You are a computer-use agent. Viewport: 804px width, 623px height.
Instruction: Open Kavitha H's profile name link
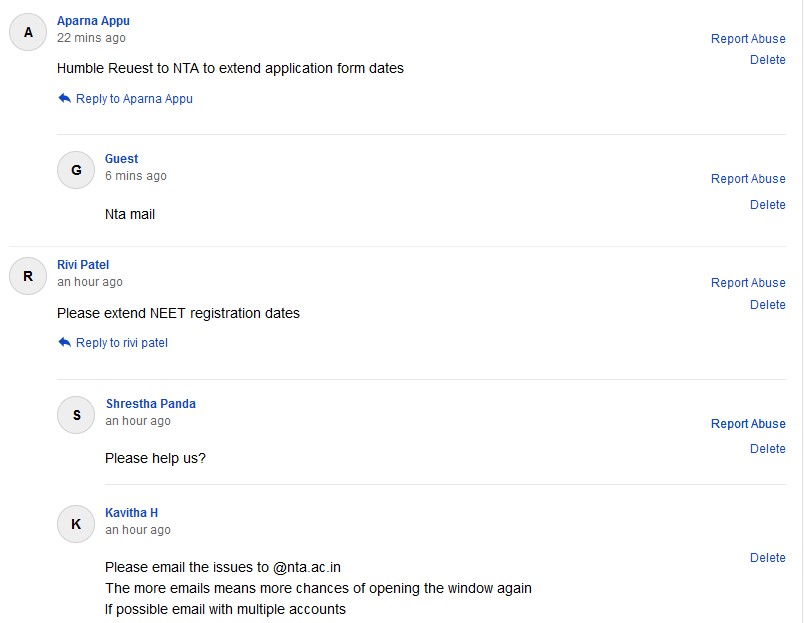tap(131, 513)
